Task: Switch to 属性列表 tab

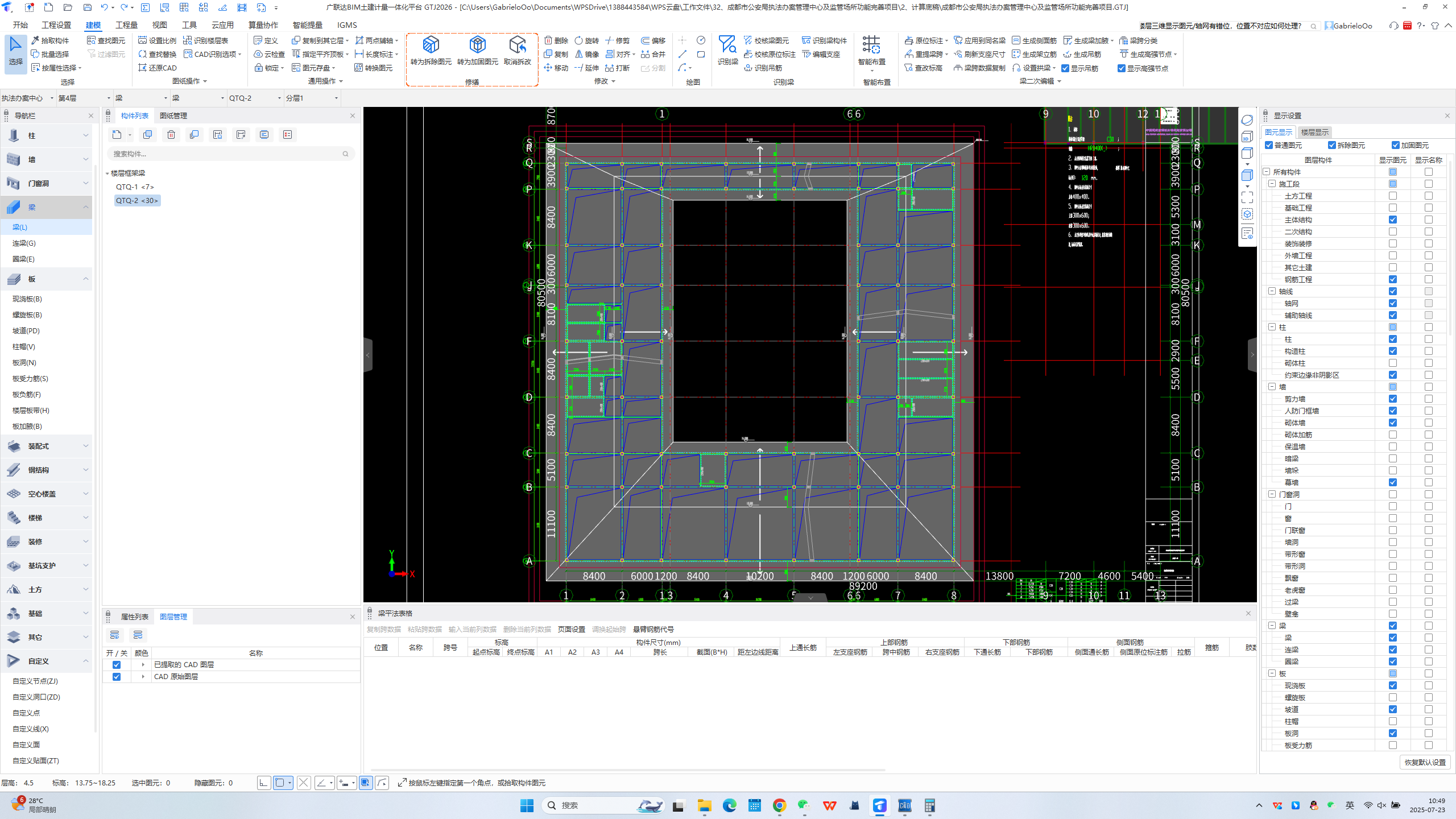Action: [x=134, y=617]
